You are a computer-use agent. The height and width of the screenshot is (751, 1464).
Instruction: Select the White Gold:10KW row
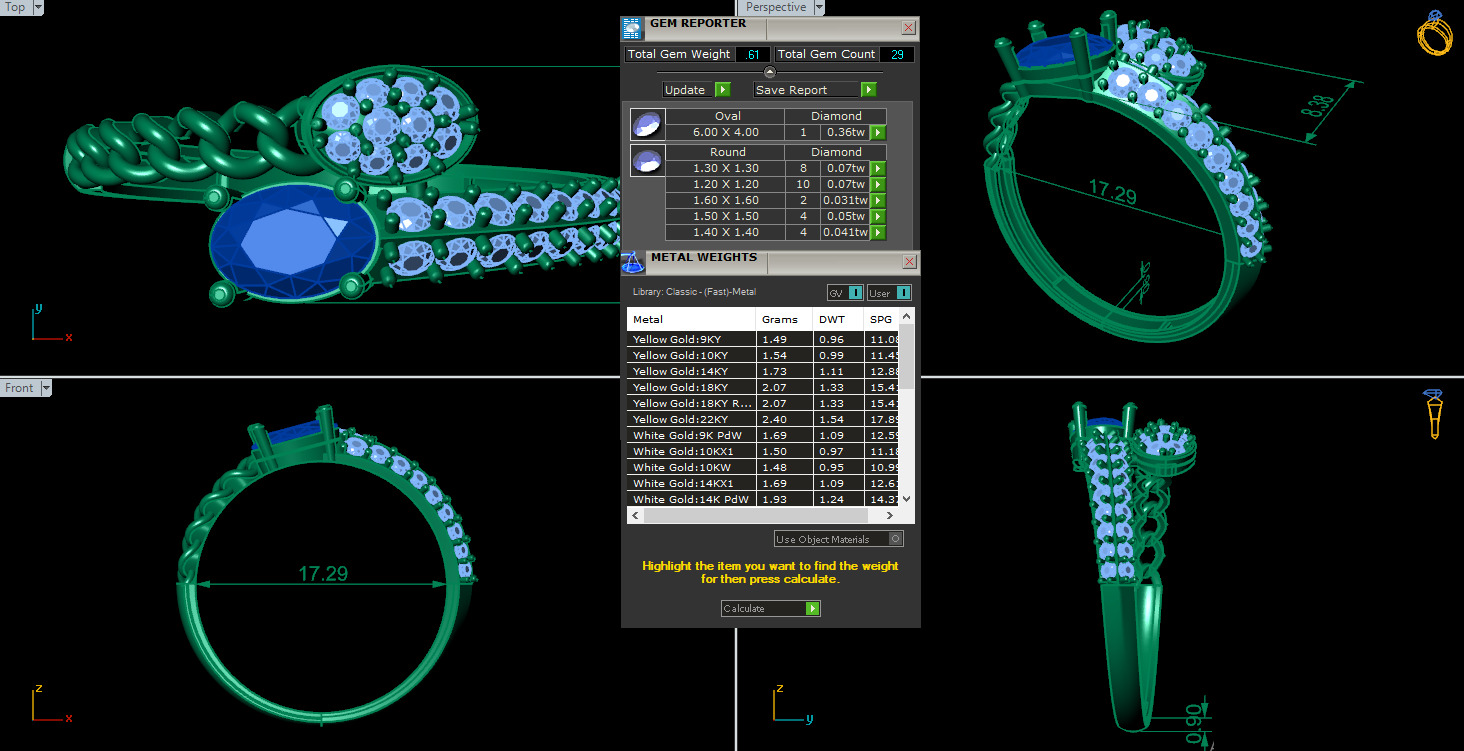coord(763,467)
